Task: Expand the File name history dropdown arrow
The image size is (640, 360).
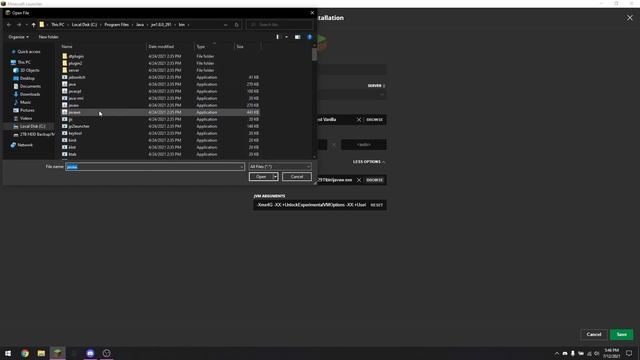Action: pyautogui.click(x=242, y=167)
